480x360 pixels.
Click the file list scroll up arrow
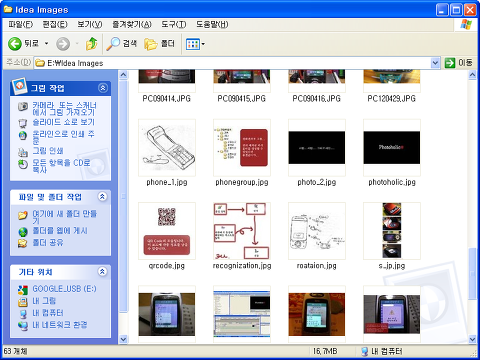(x=472, y=75)
